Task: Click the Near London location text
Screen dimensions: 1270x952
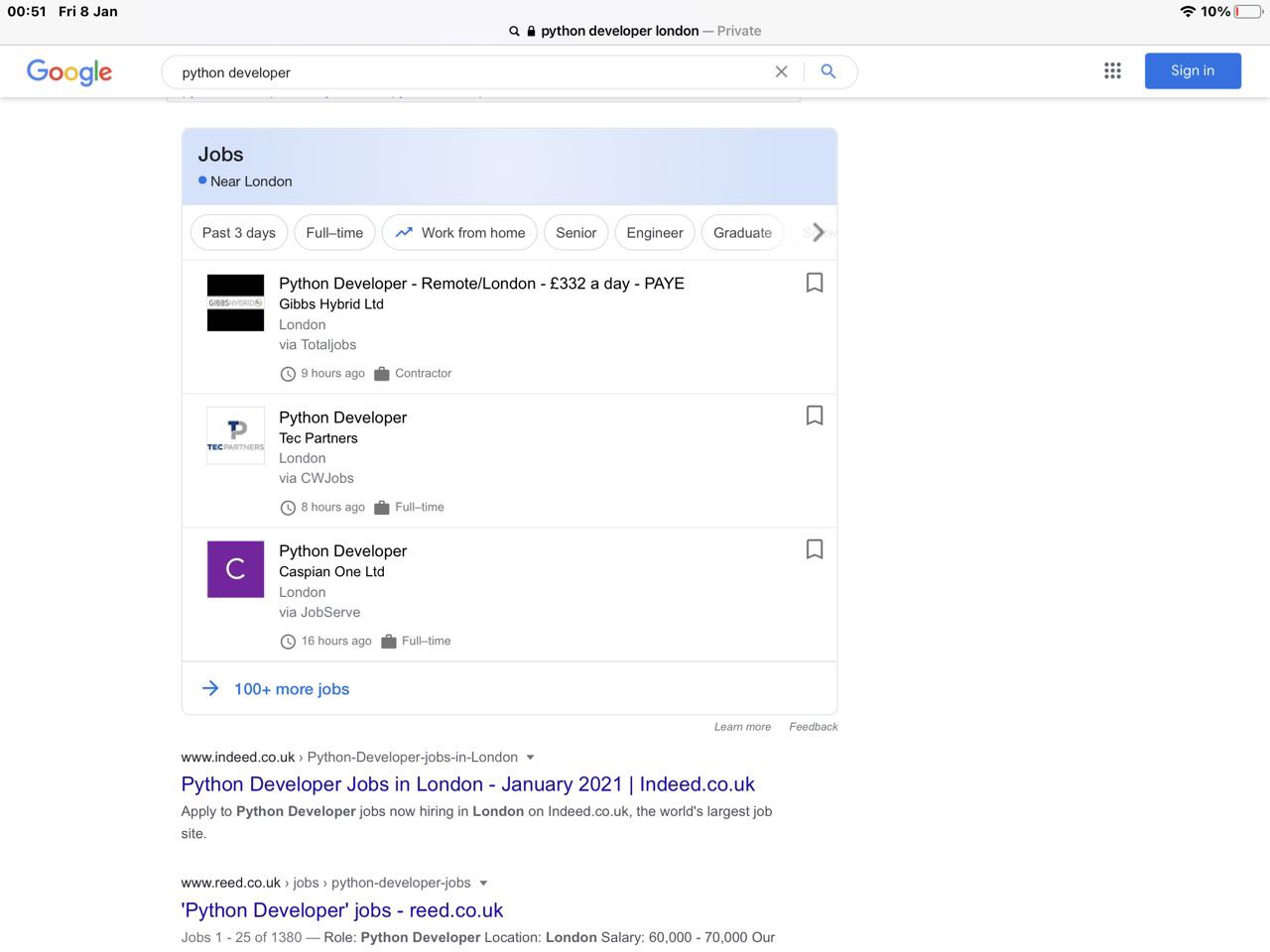Action: (251, 181)
